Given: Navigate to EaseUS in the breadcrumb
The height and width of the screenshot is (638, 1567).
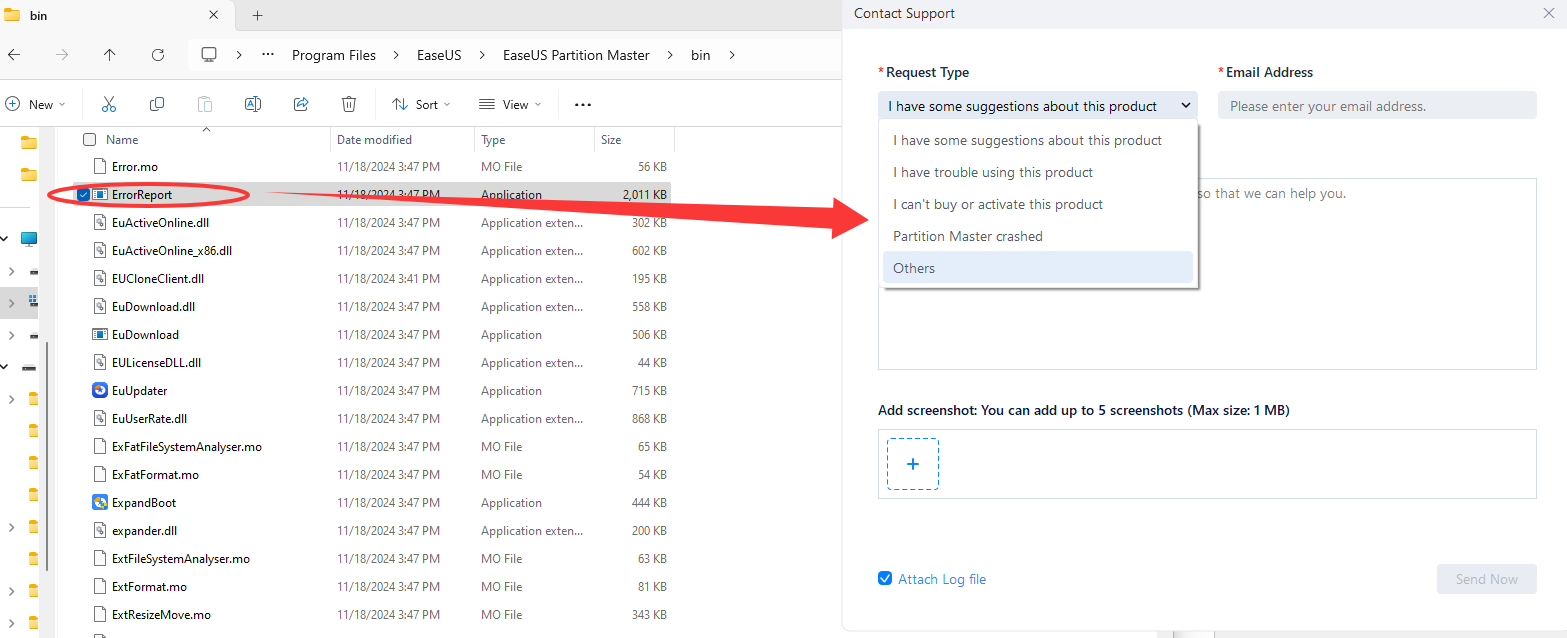Looking at the screenshot, I should 439,55.
